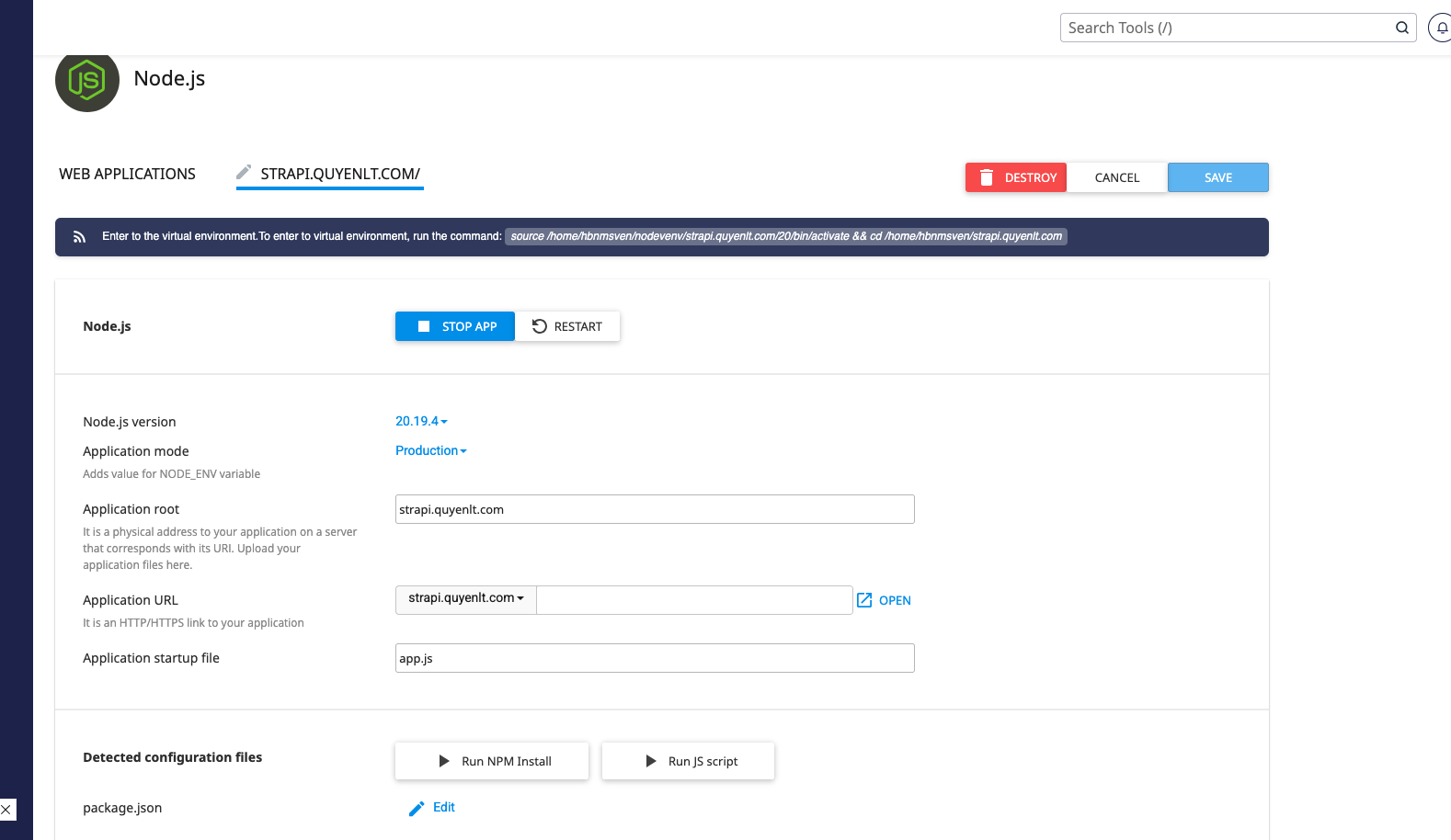Click the RSS feed icon in banner
The height and width of the screenshot is (840, 1451).
[79, 237]
